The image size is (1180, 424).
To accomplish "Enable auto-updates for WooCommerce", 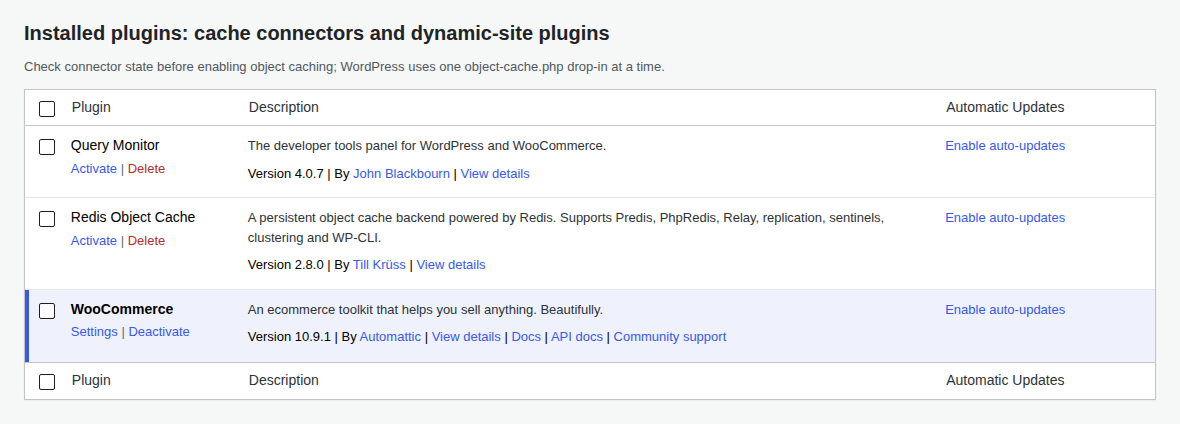I will tap(1005, 310).
